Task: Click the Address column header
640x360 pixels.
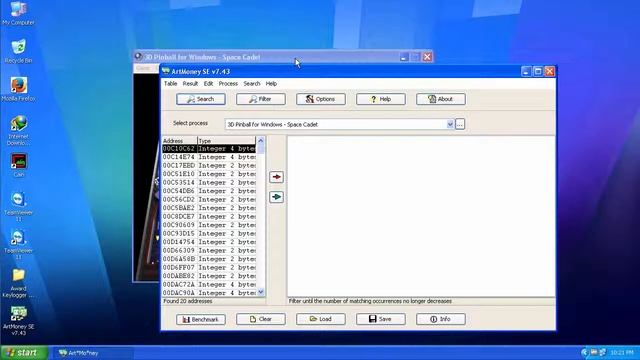Action: tap(180, 140)
